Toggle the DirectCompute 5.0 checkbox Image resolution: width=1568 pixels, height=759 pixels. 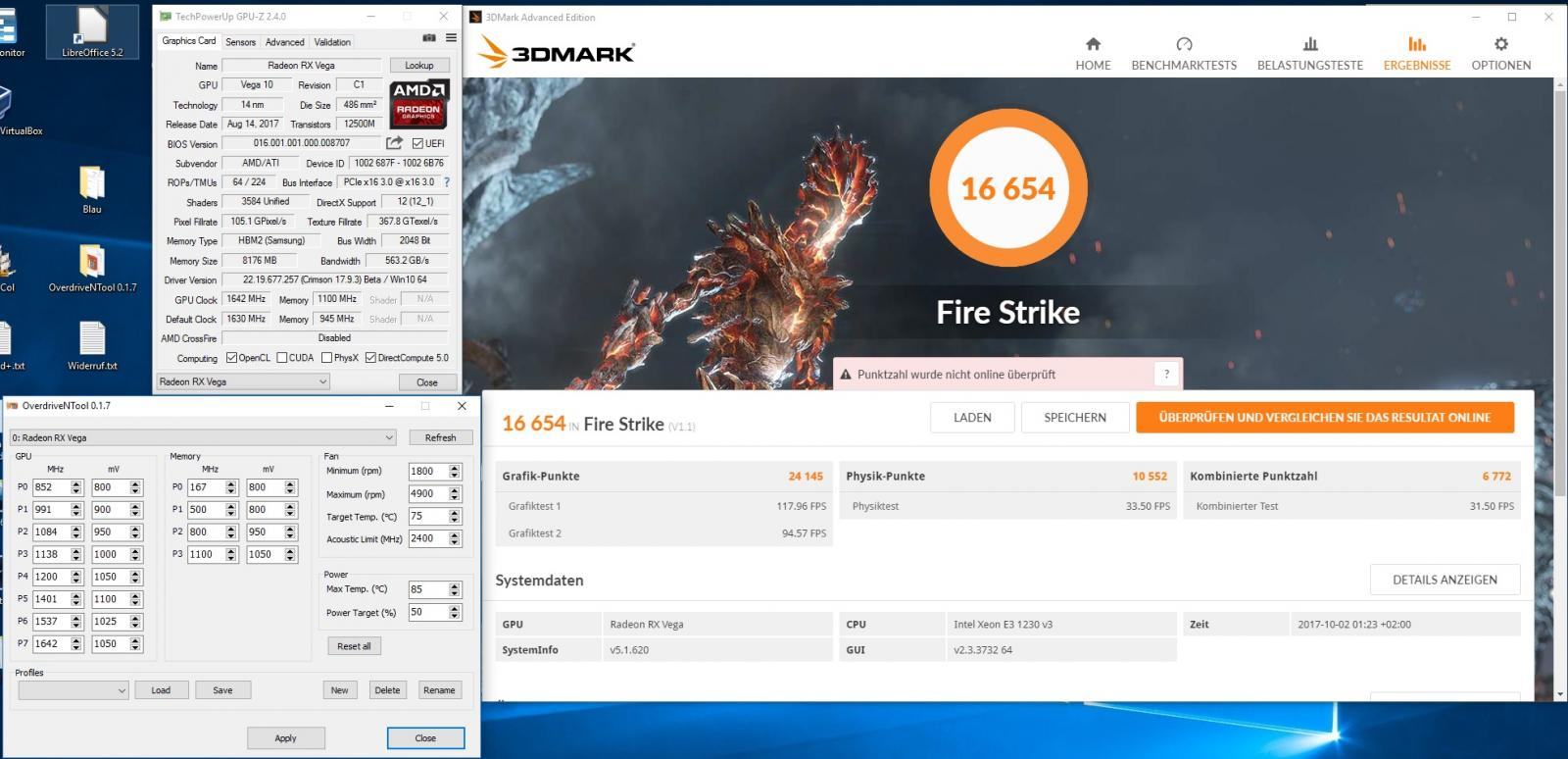pyautogui.click(x=370, y=358)
